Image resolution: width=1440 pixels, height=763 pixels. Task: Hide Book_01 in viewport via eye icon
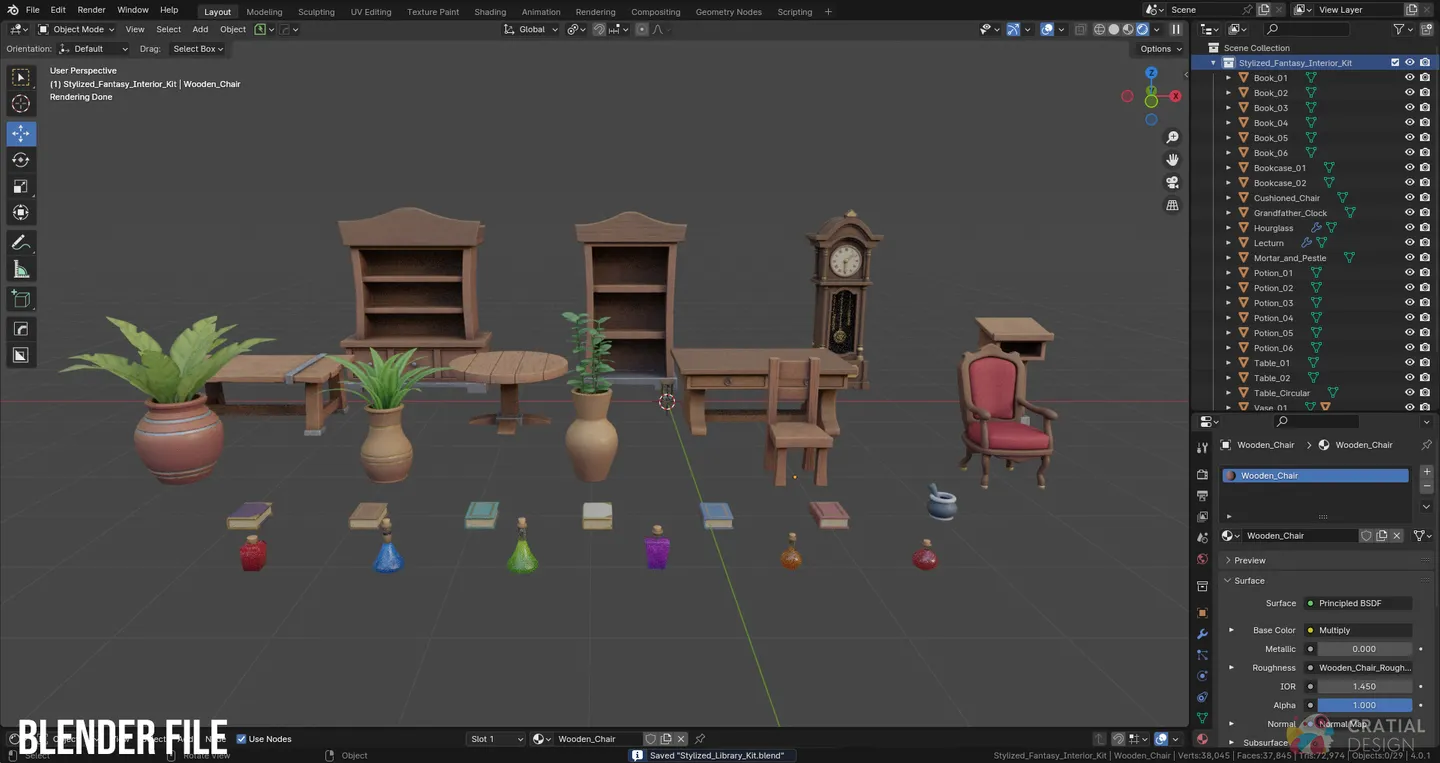(1410, 78)
